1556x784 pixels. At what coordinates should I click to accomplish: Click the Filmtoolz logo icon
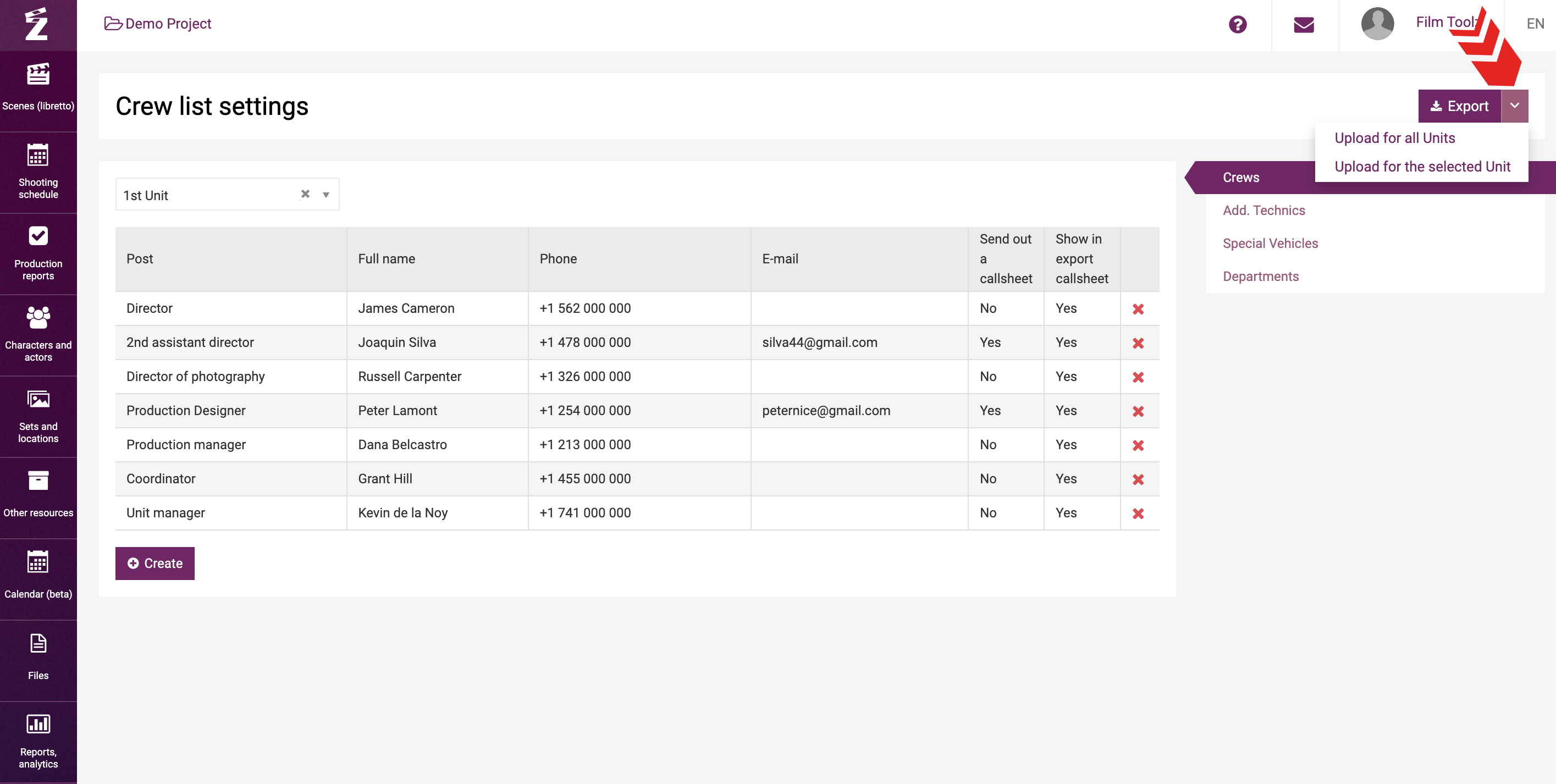click(37, 24)
